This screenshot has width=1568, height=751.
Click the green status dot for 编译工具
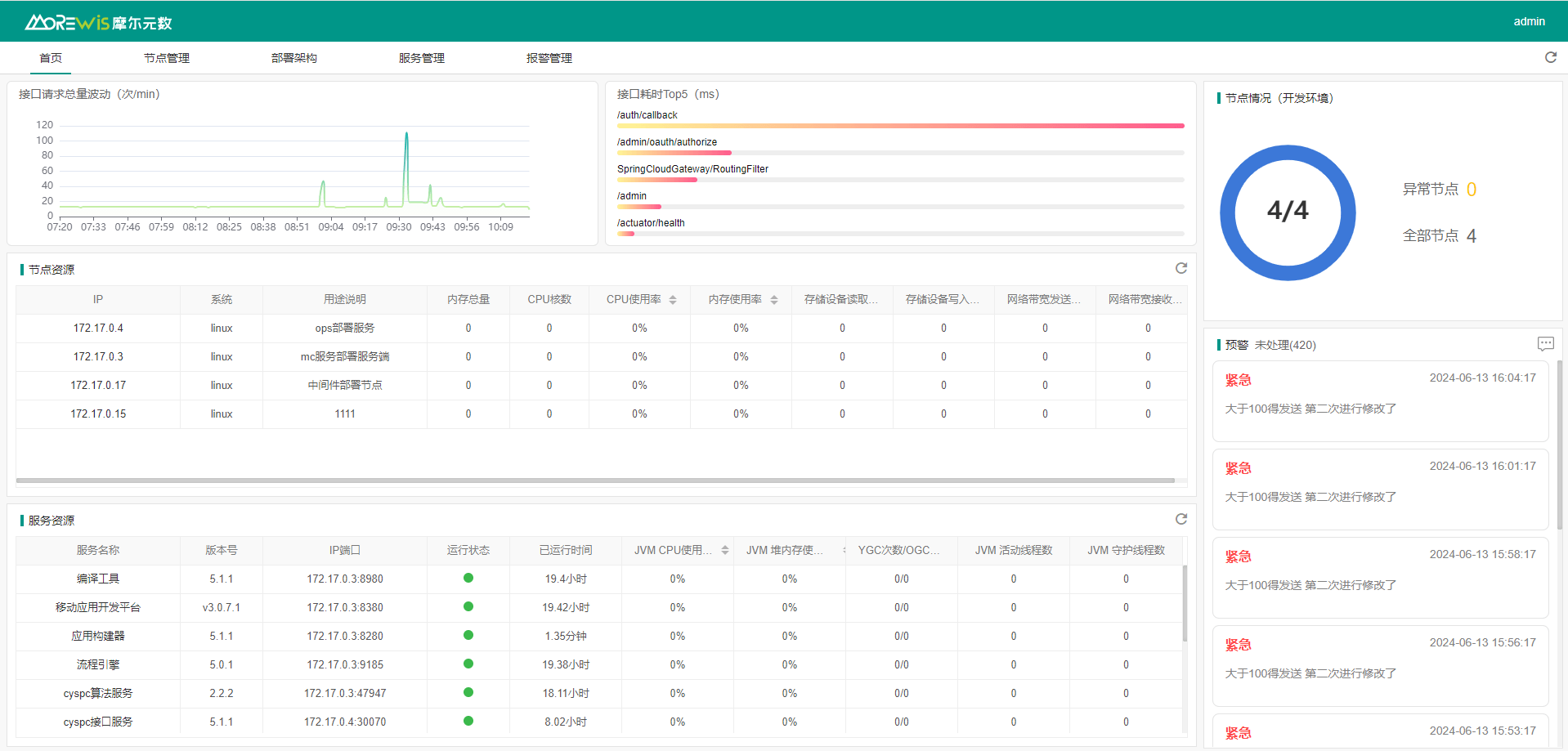(x=468, y=578)
